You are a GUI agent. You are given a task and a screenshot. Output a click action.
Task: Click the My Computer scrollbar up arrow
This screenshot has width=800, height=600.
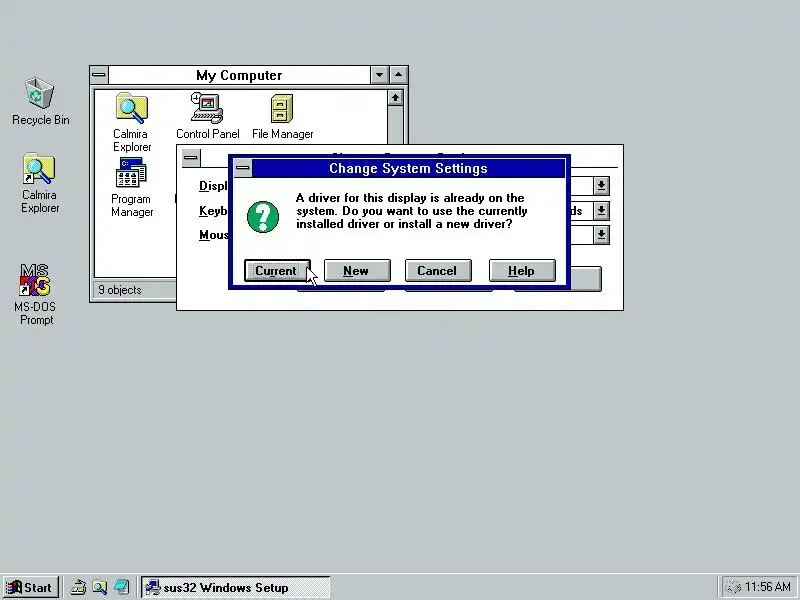click(395, 97)
